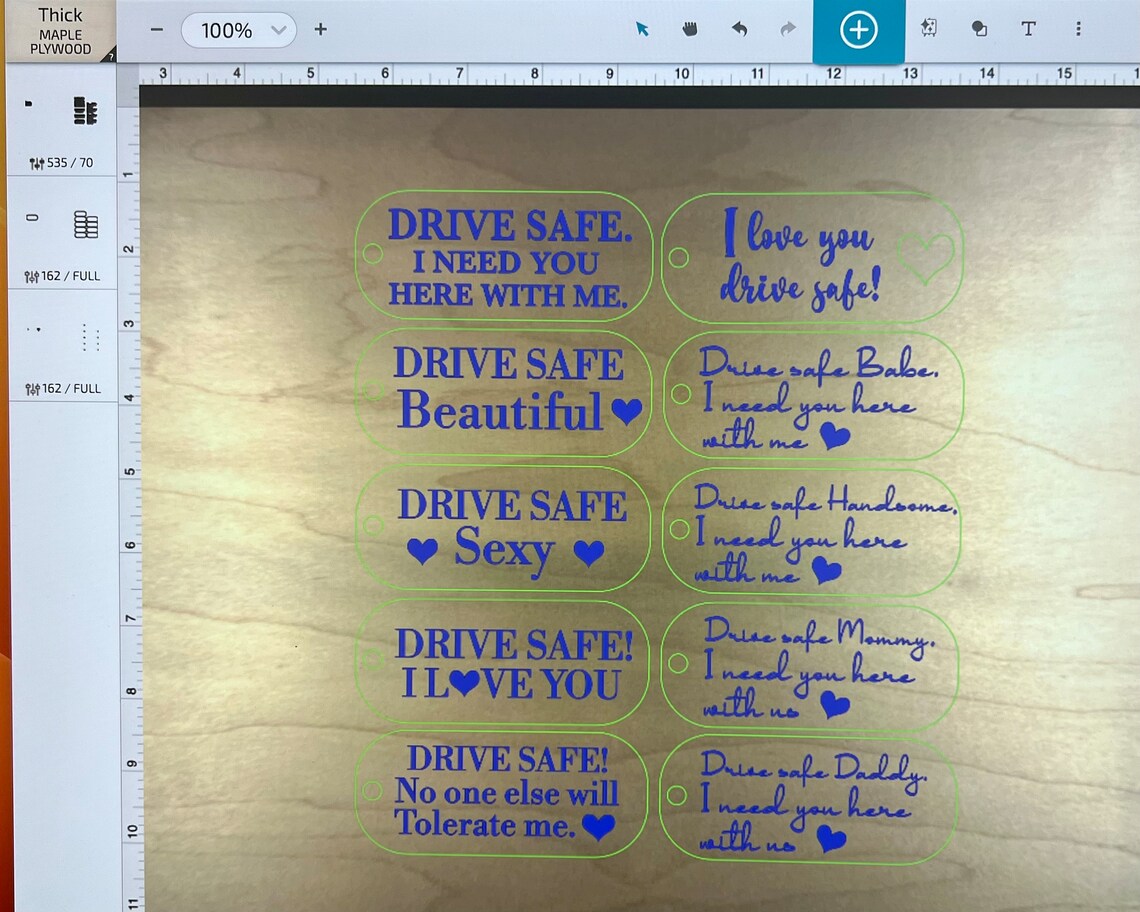Open the Text tool
1140x912 pixels.
click(x=1028, y=30)
